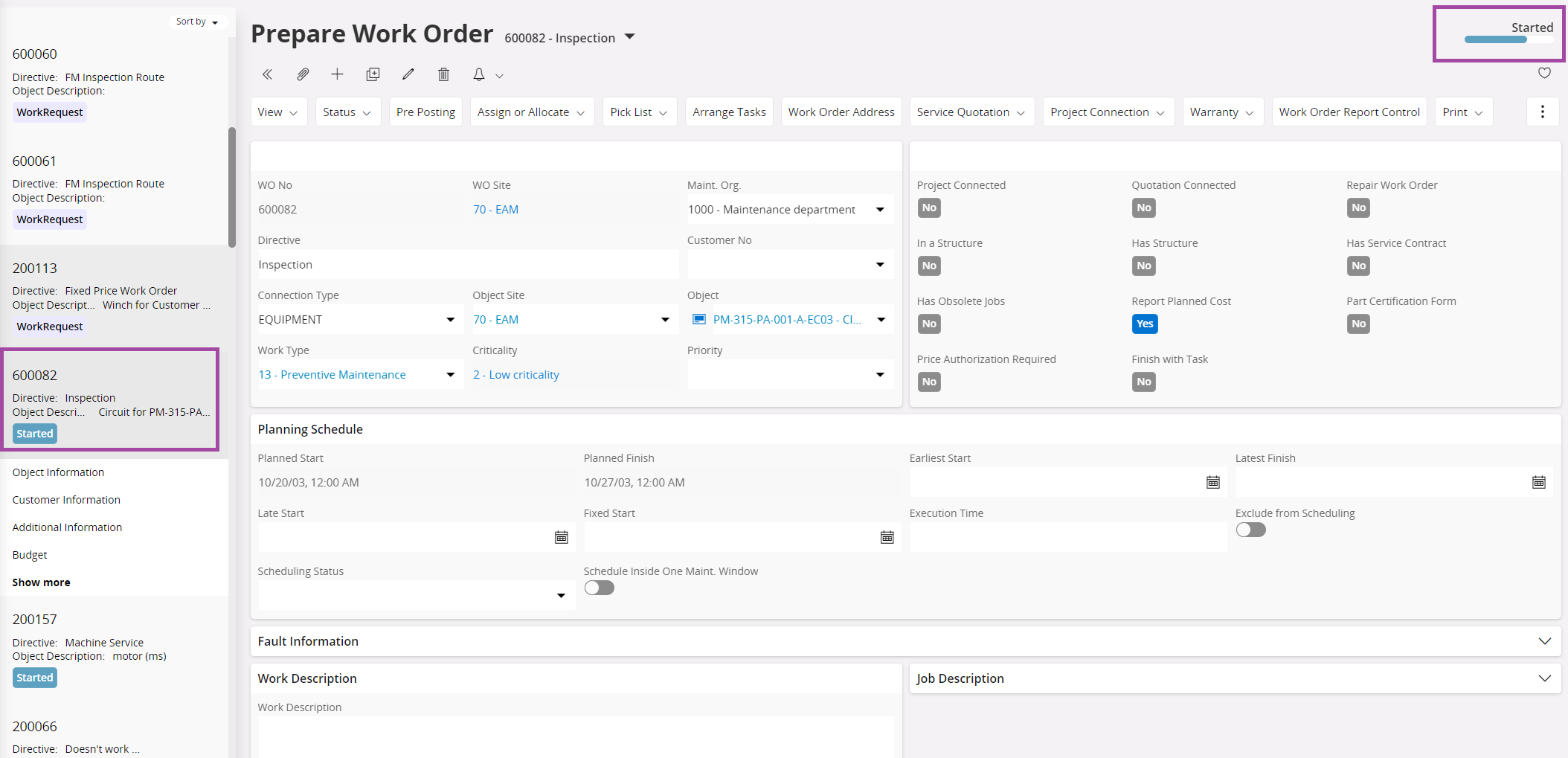The width and height of the screenshot is (1568, 758).
Task: Open the Sort by dropdown
Action: tap(197, 22)
